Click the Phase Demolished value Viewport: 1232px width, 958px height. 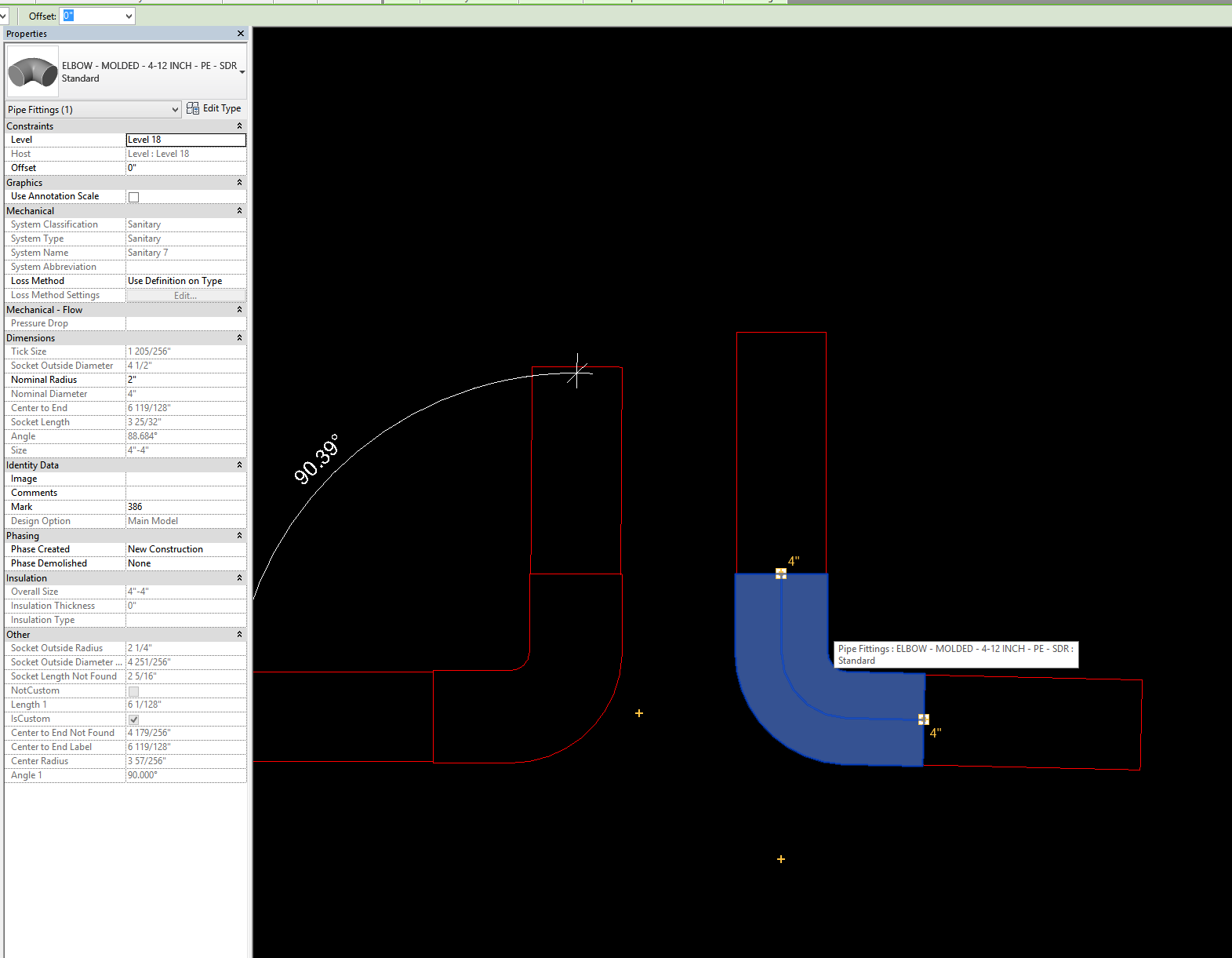pyautogui.click(x=186, y=563)
